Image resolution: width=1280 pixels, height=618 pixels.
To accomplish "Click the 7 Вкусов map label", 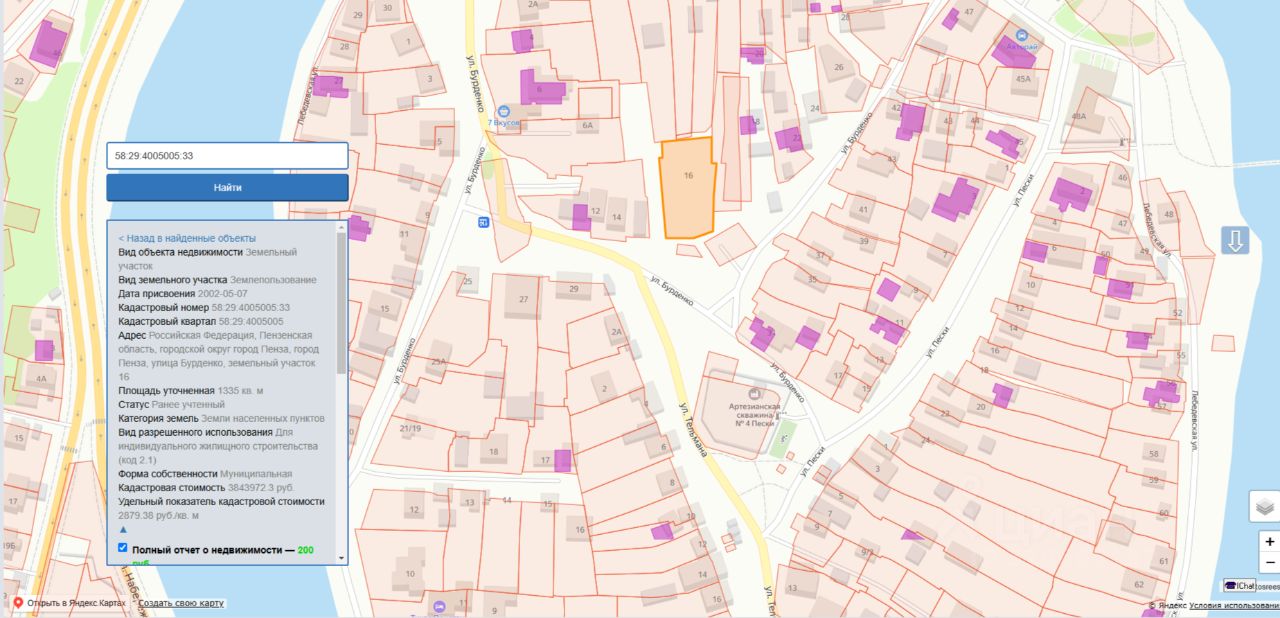I will [x=505, y=122].
